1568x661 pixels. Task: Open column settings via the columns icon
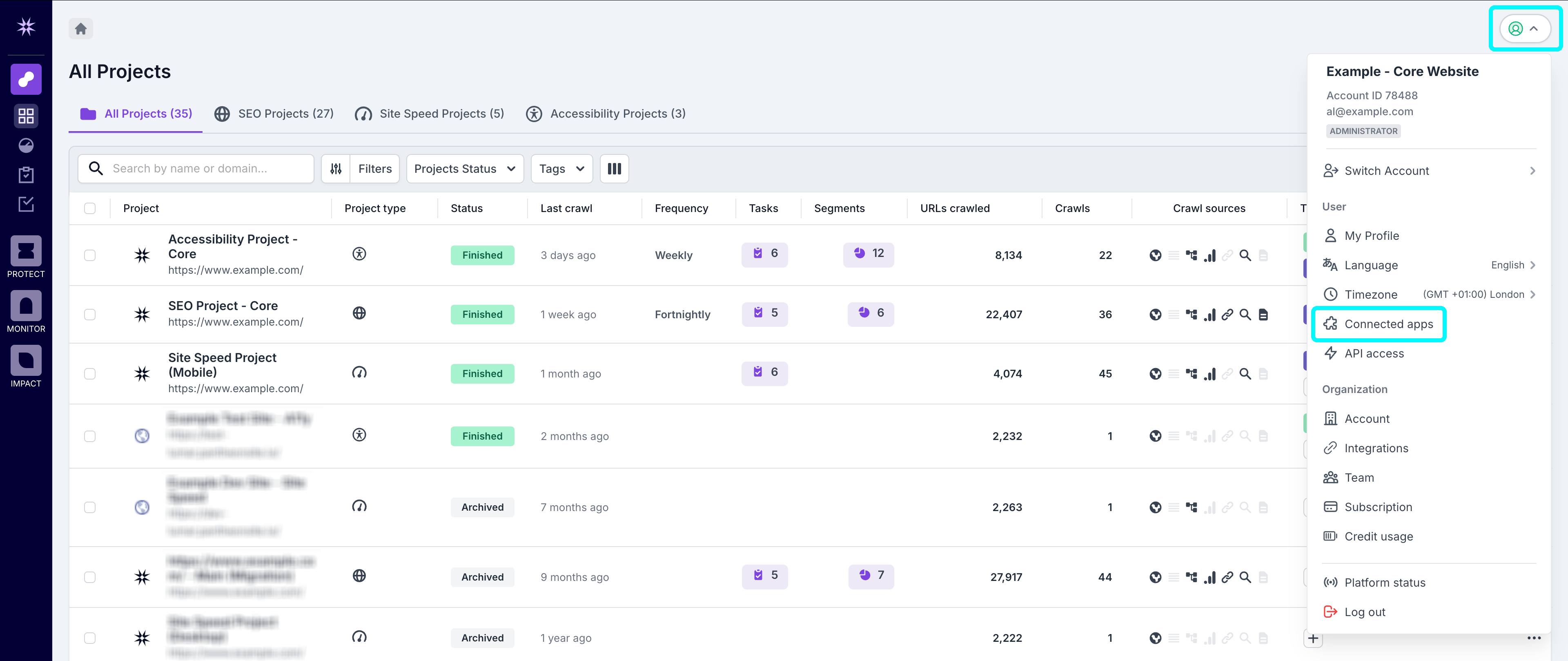coord(614,168)
